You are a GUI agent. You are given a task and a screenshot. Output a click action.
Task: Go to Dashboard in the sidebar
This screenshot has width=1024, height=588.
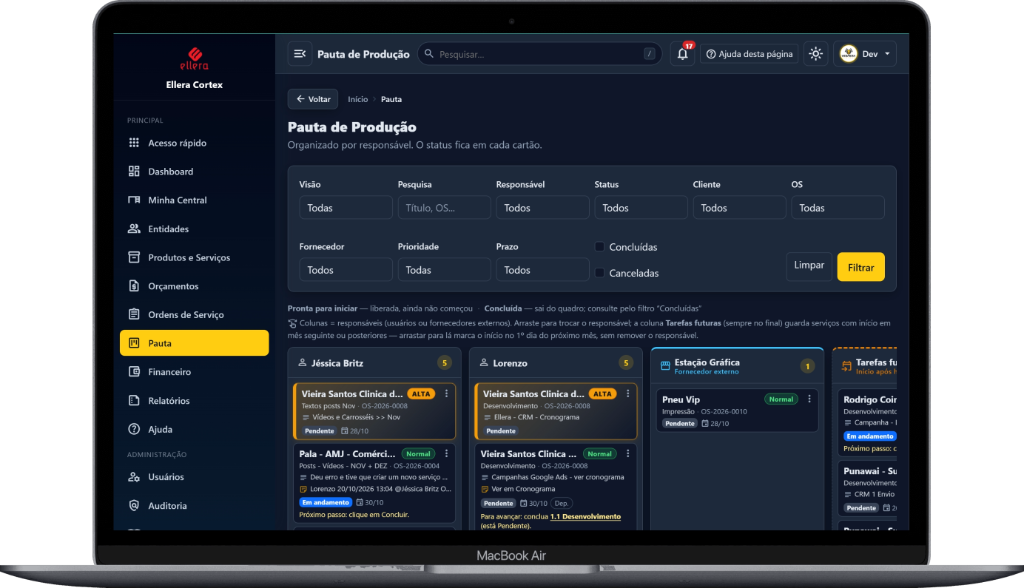(x=194, y=171)
